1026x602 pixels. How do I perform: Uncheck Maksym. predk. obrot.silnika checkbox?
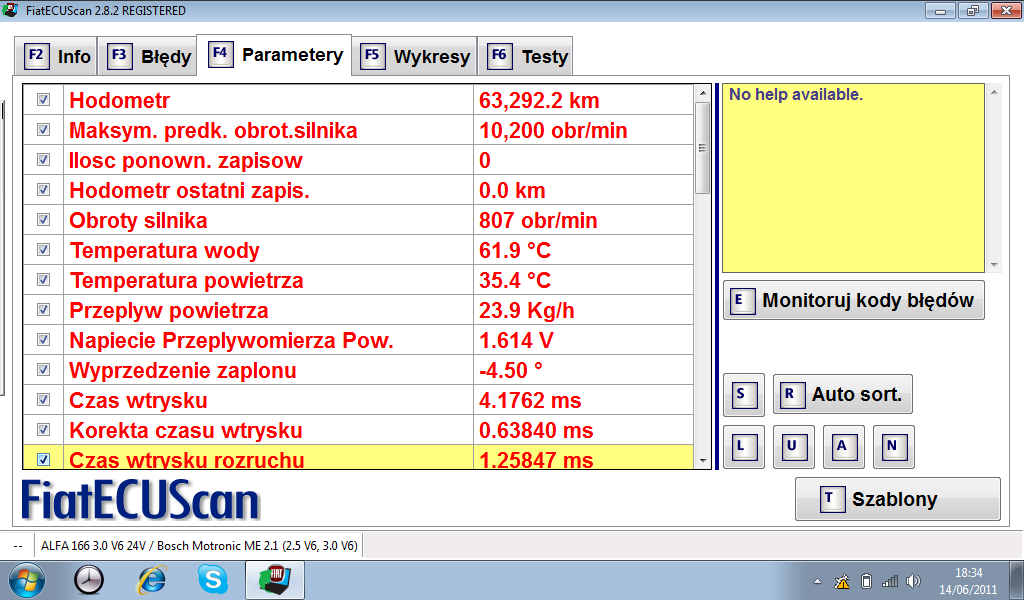[x=43, y=130]
